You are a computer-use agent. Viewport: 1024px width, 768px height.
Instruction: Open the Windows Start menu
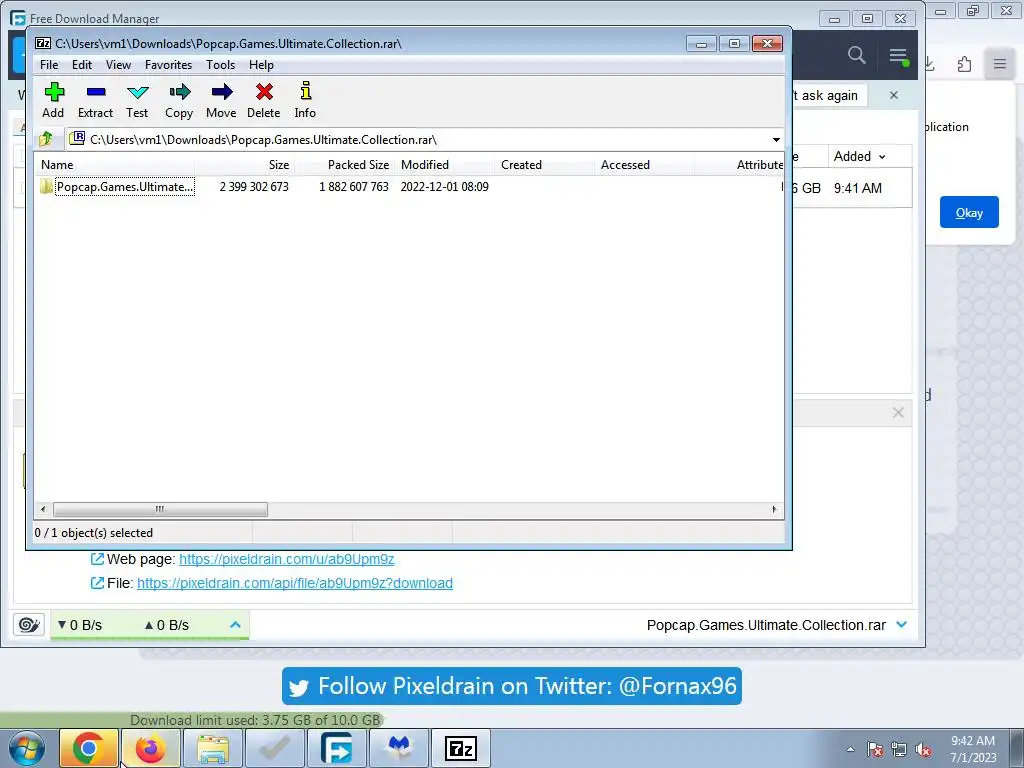26,748
